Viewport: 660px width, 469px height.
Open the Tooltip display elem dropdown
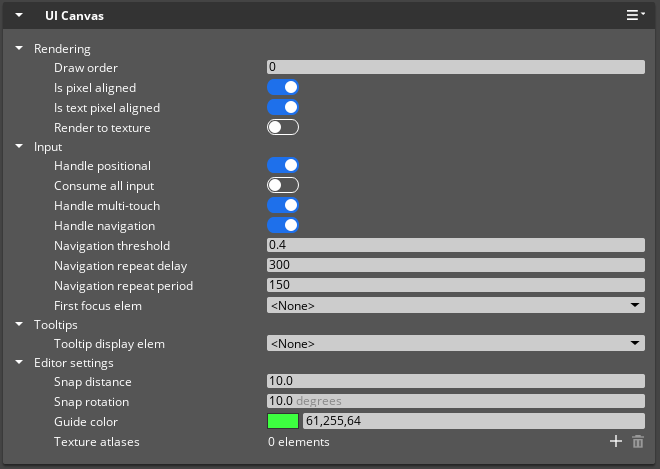click(x=455, y=343)
